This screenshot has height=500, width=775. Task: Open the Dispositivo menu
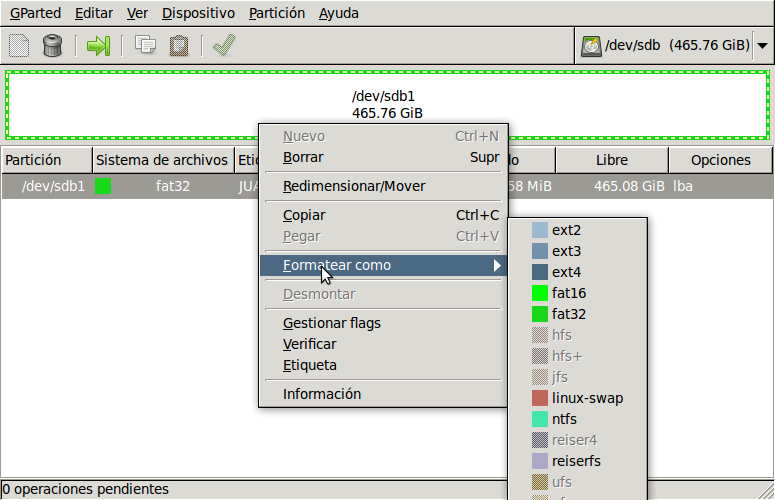point(198,13)
